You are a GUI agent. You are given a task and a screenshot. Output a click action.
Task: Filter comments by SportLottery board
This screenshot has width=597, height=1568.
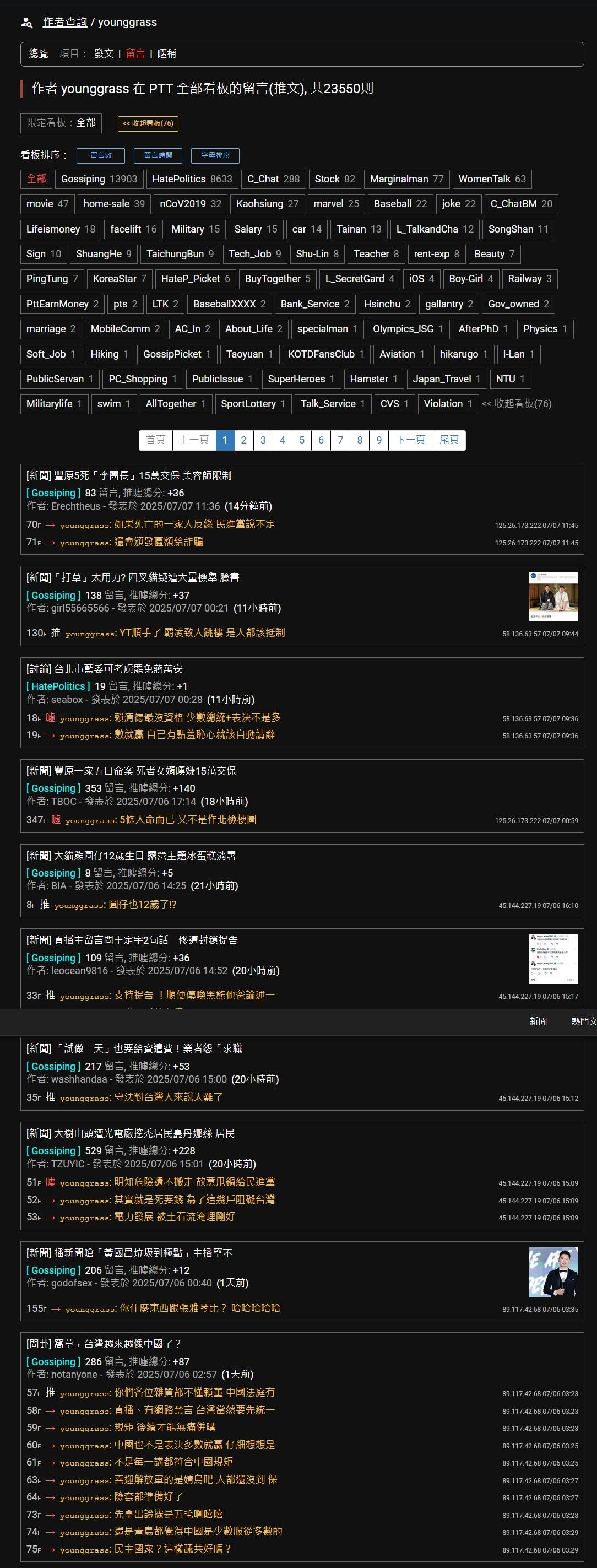pyautogui.click(x=253, y=403)
